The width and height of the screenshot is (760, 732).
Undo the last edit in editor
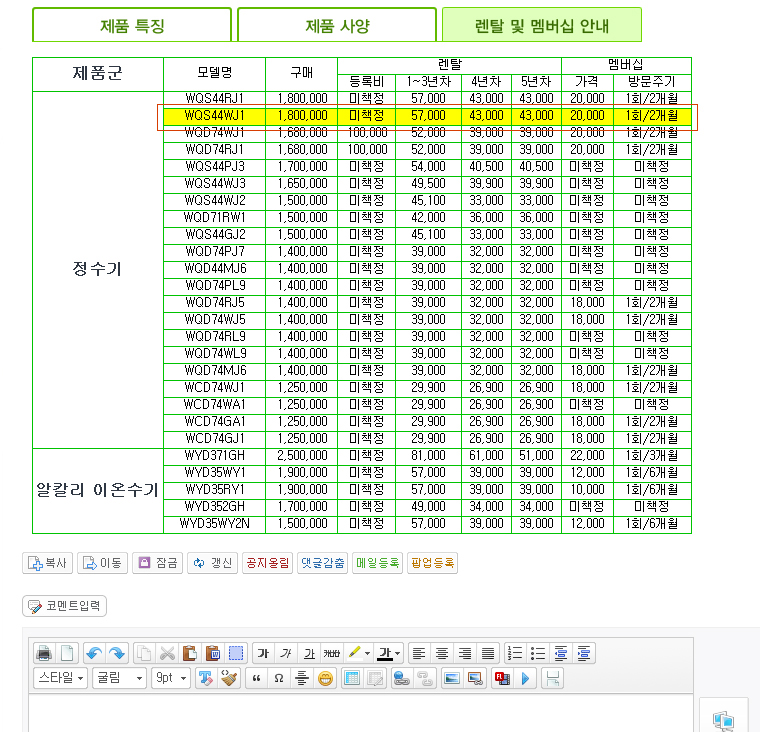95,653
